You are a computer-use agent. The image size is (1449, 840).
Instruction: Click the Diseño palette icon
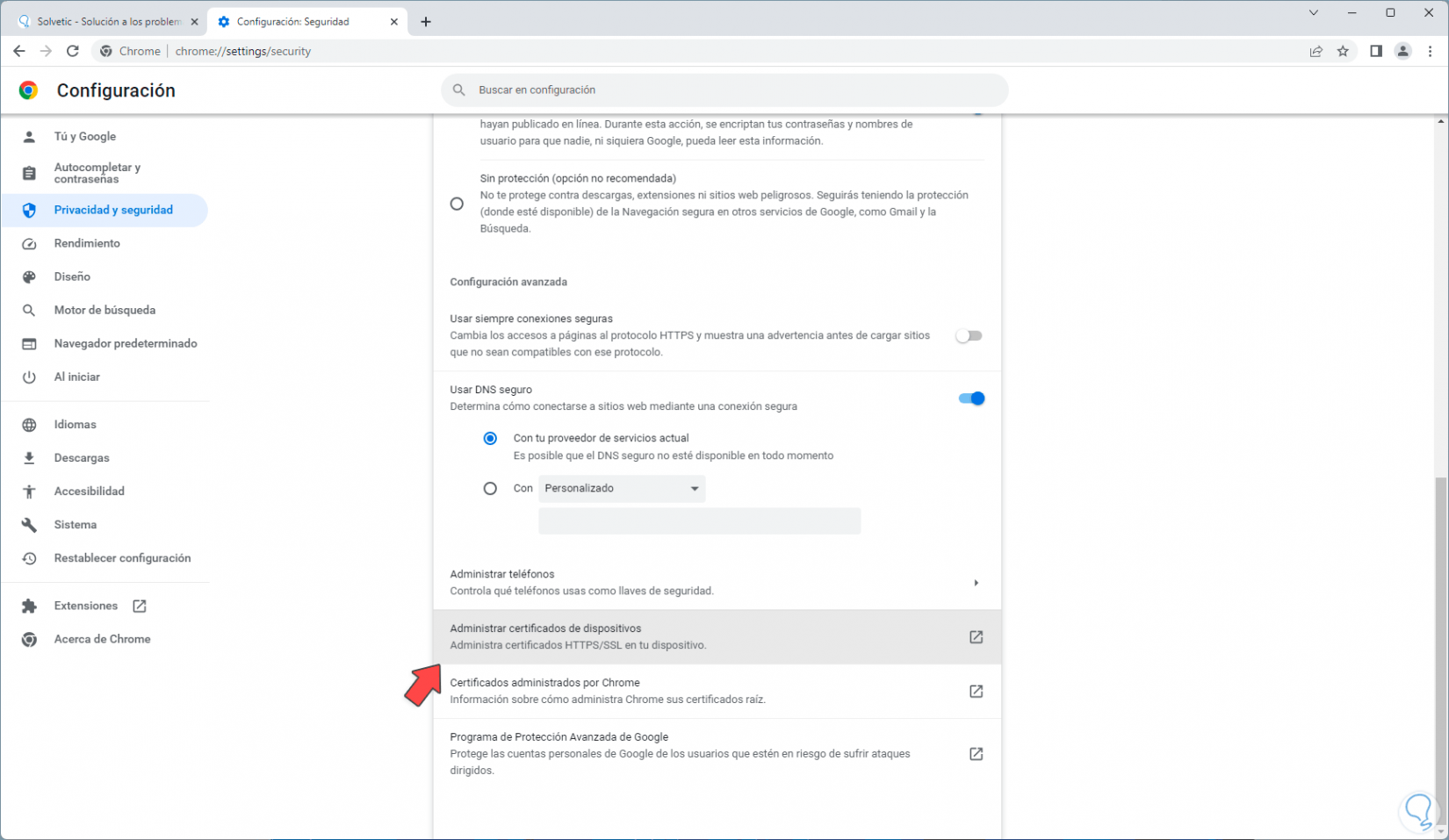point(29,277)
